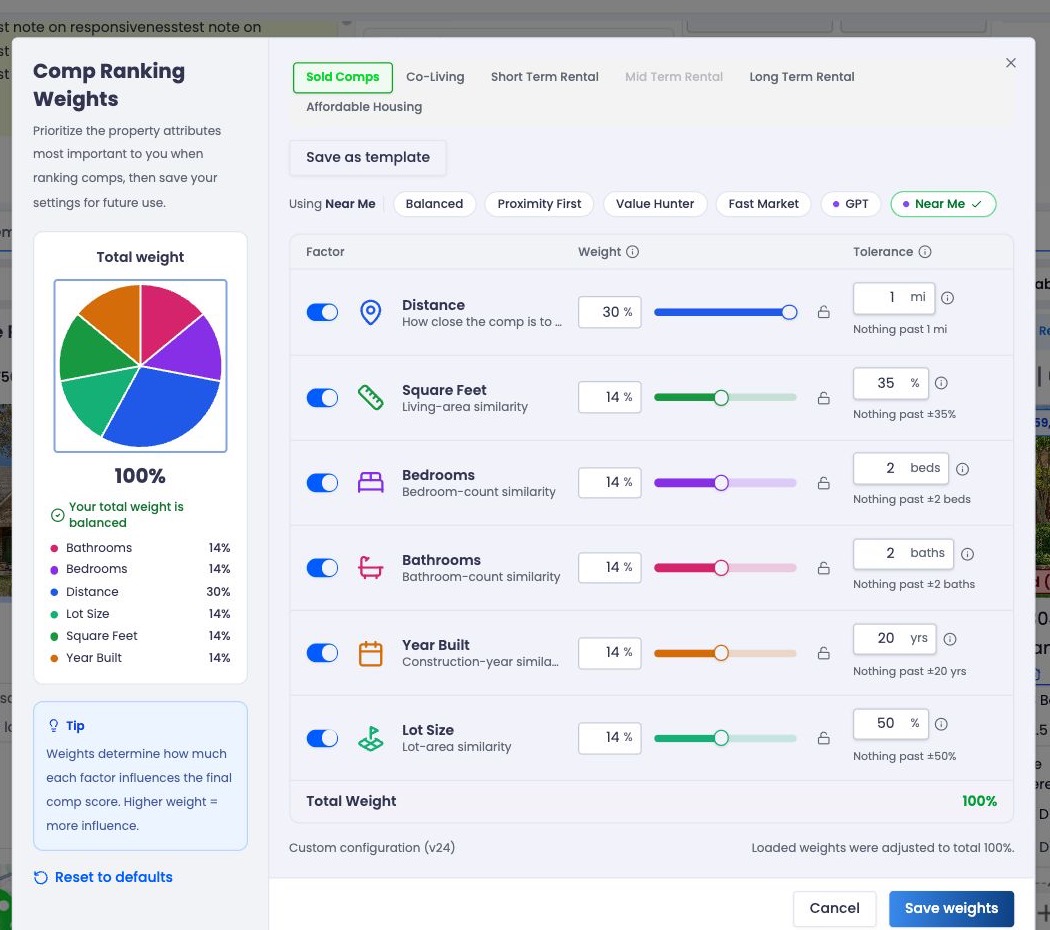Click the balanced weight checkmark icon
Screen dimensions: 1050x930
[58, 515]
